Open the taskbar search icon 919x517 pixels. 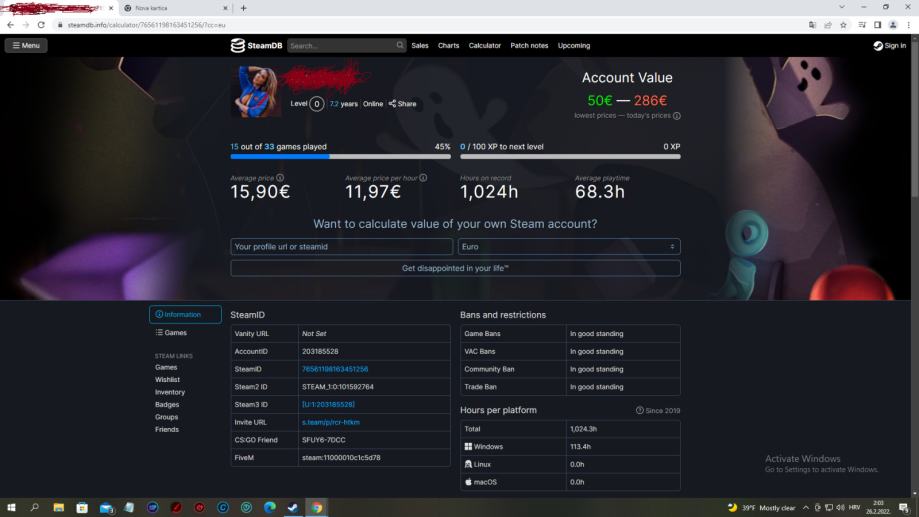click(x=35, y=508)
